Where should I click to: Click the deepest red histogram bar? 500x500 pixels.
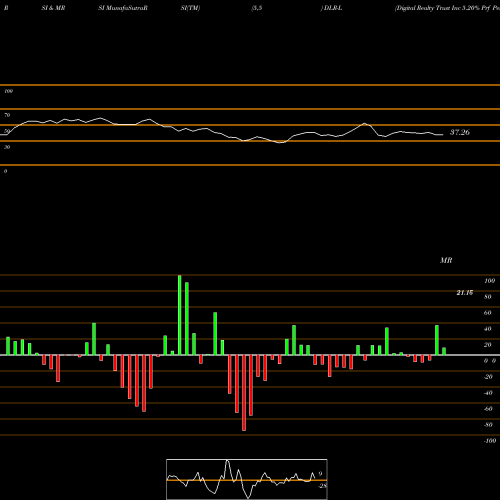pos(244,393)
